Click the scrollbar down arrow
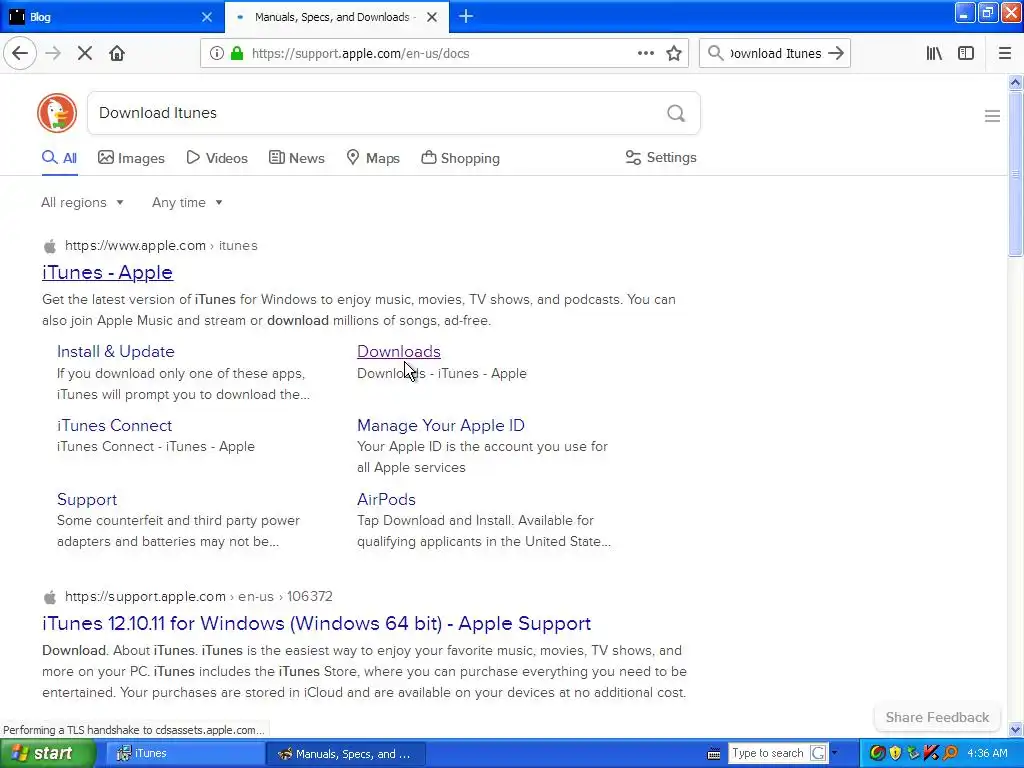Screen dimensions: 1024x768 click(x=1015, y=729)
